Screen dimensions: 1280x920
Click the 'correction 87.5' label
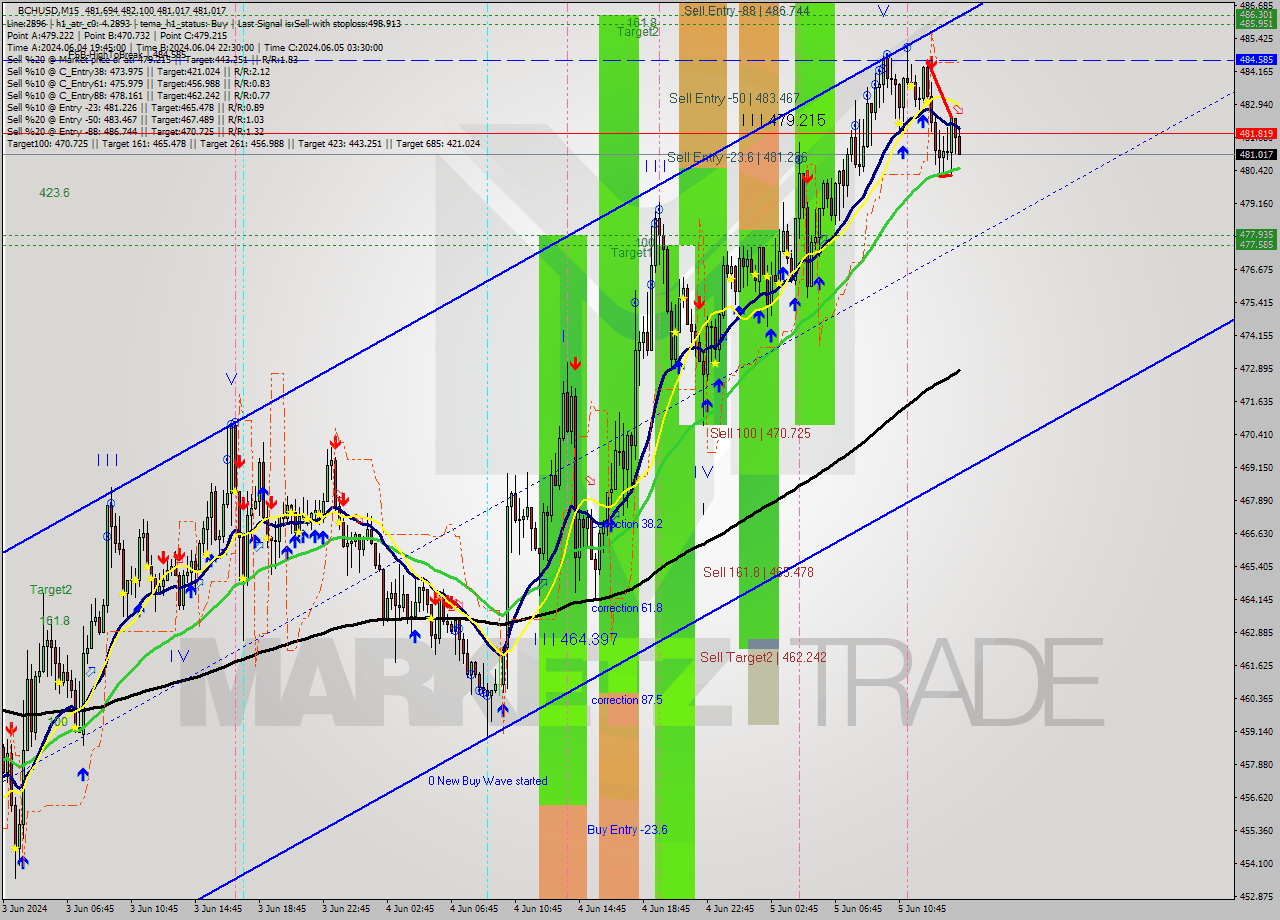pos(627,700)
